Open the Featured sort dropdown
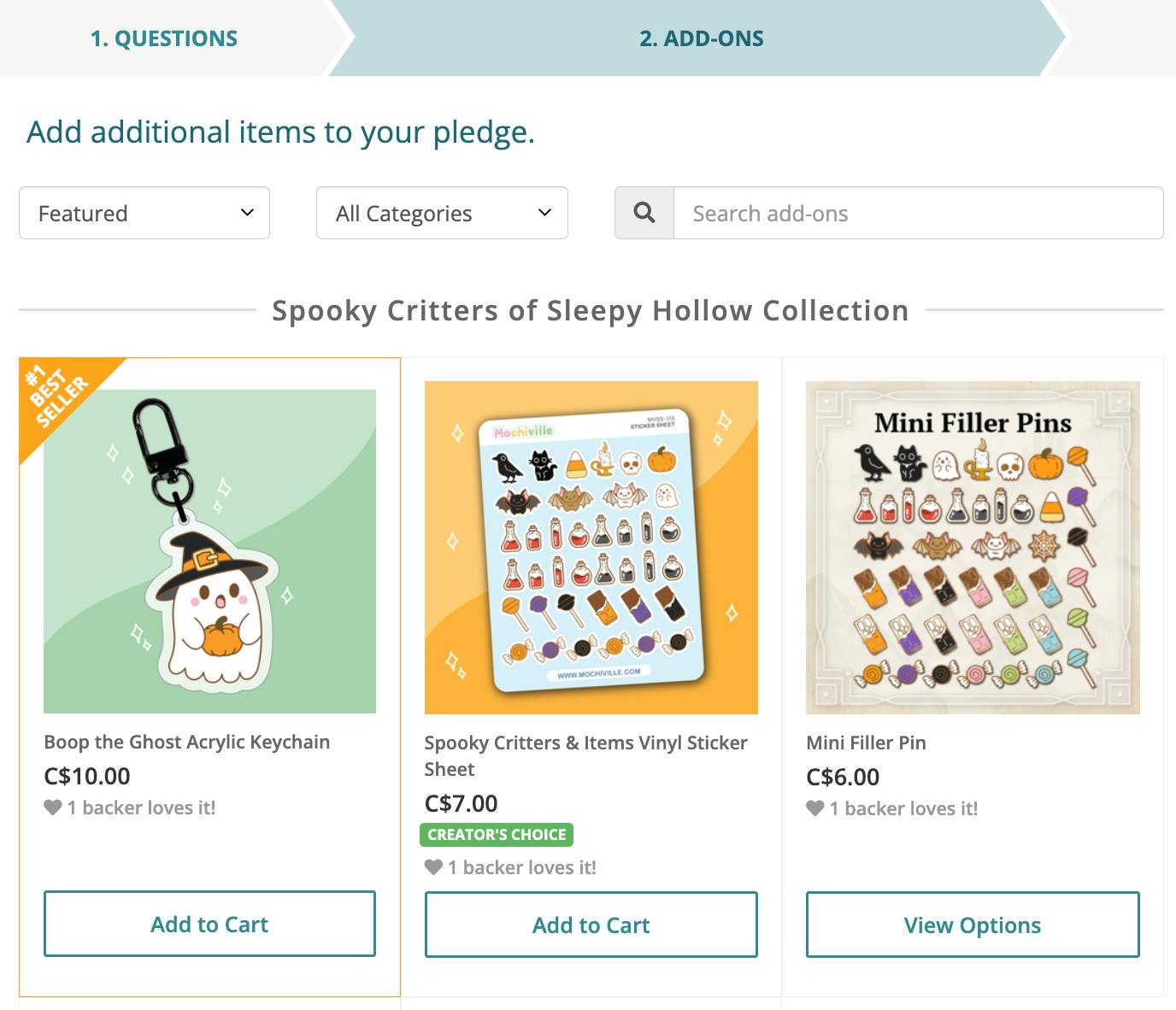 tap(144, 213)
